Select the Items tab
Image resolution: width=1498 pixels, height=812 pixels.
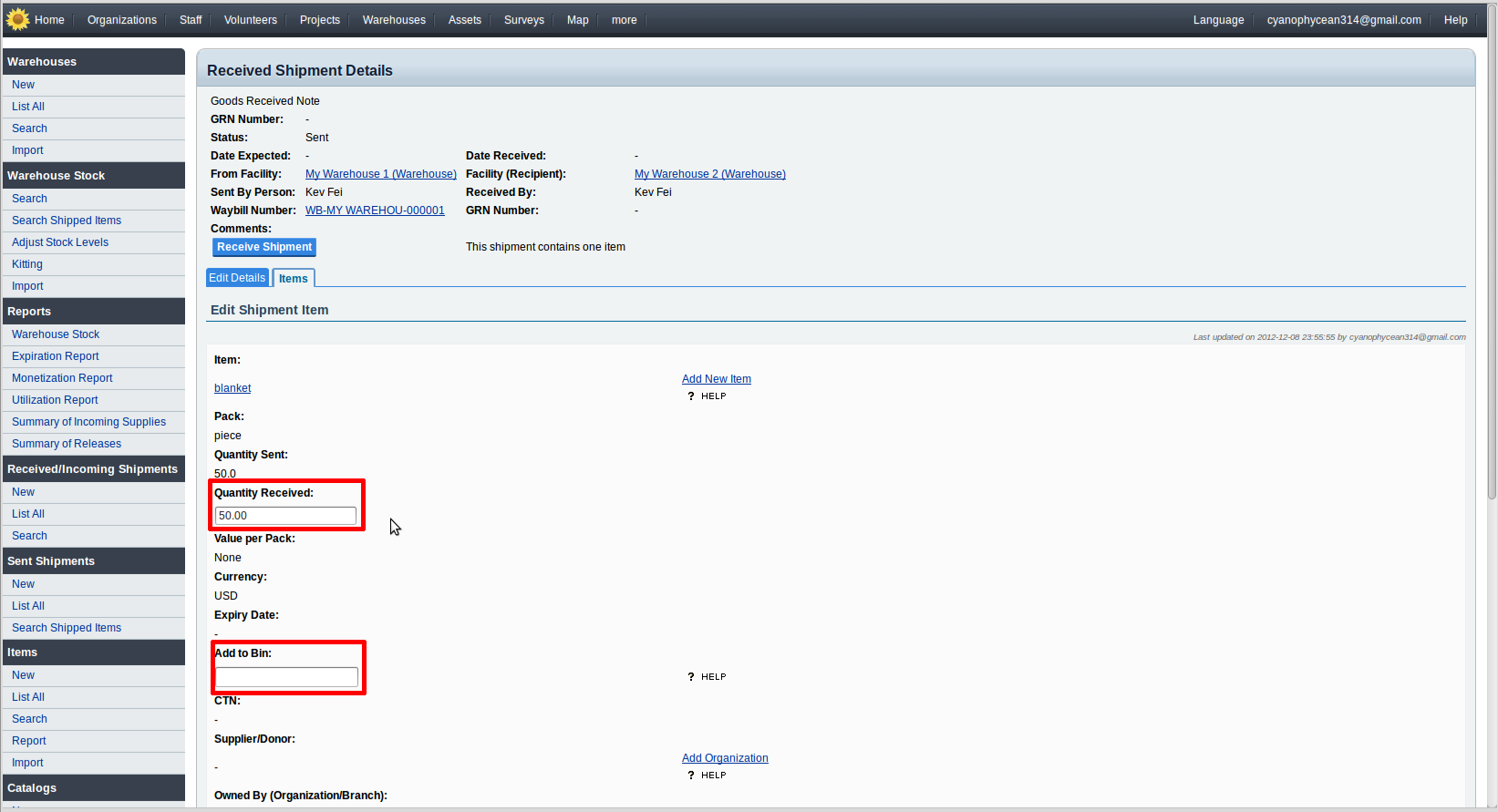[x=294, y=279]
